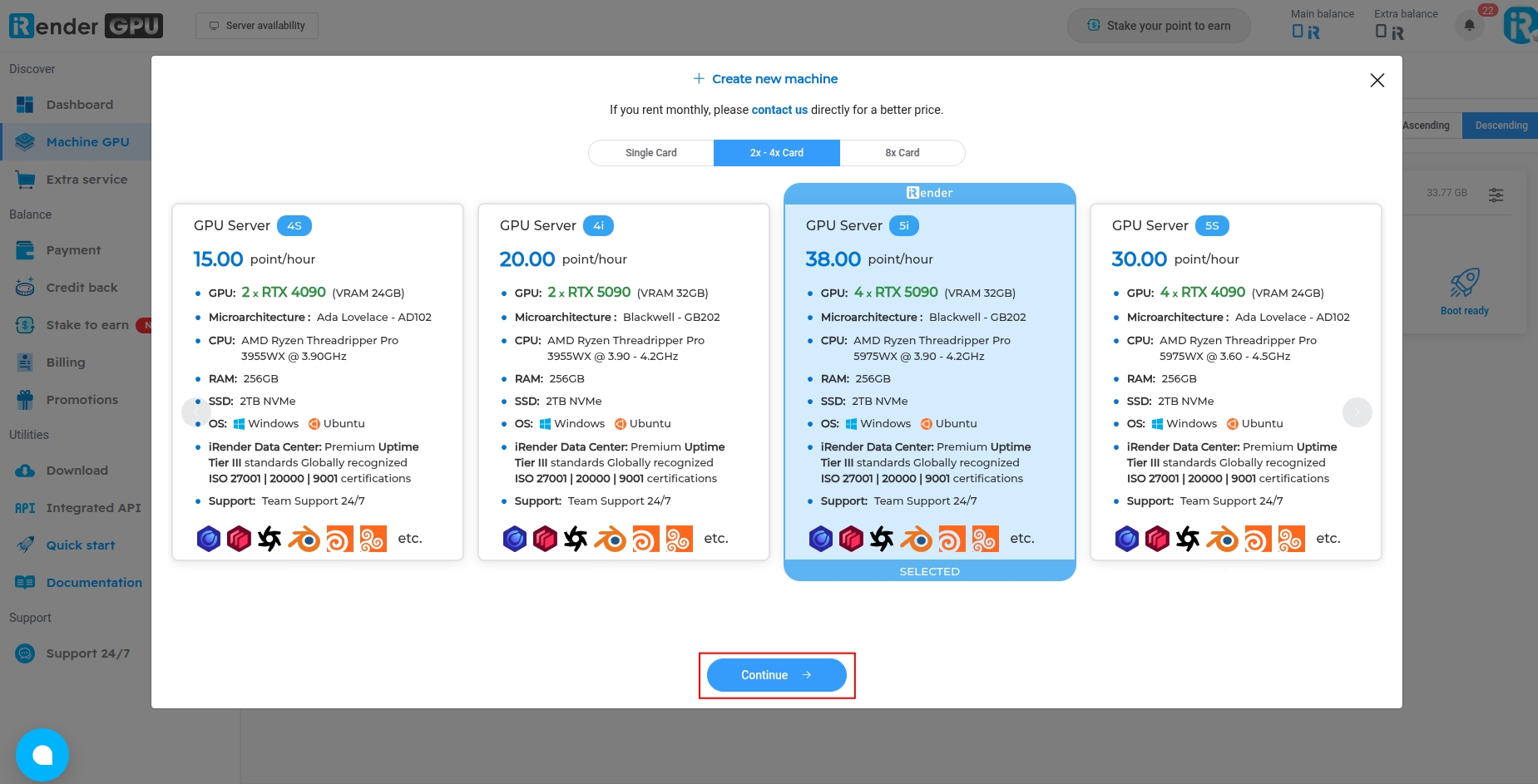Select the Single Card option

click(651, 153)
